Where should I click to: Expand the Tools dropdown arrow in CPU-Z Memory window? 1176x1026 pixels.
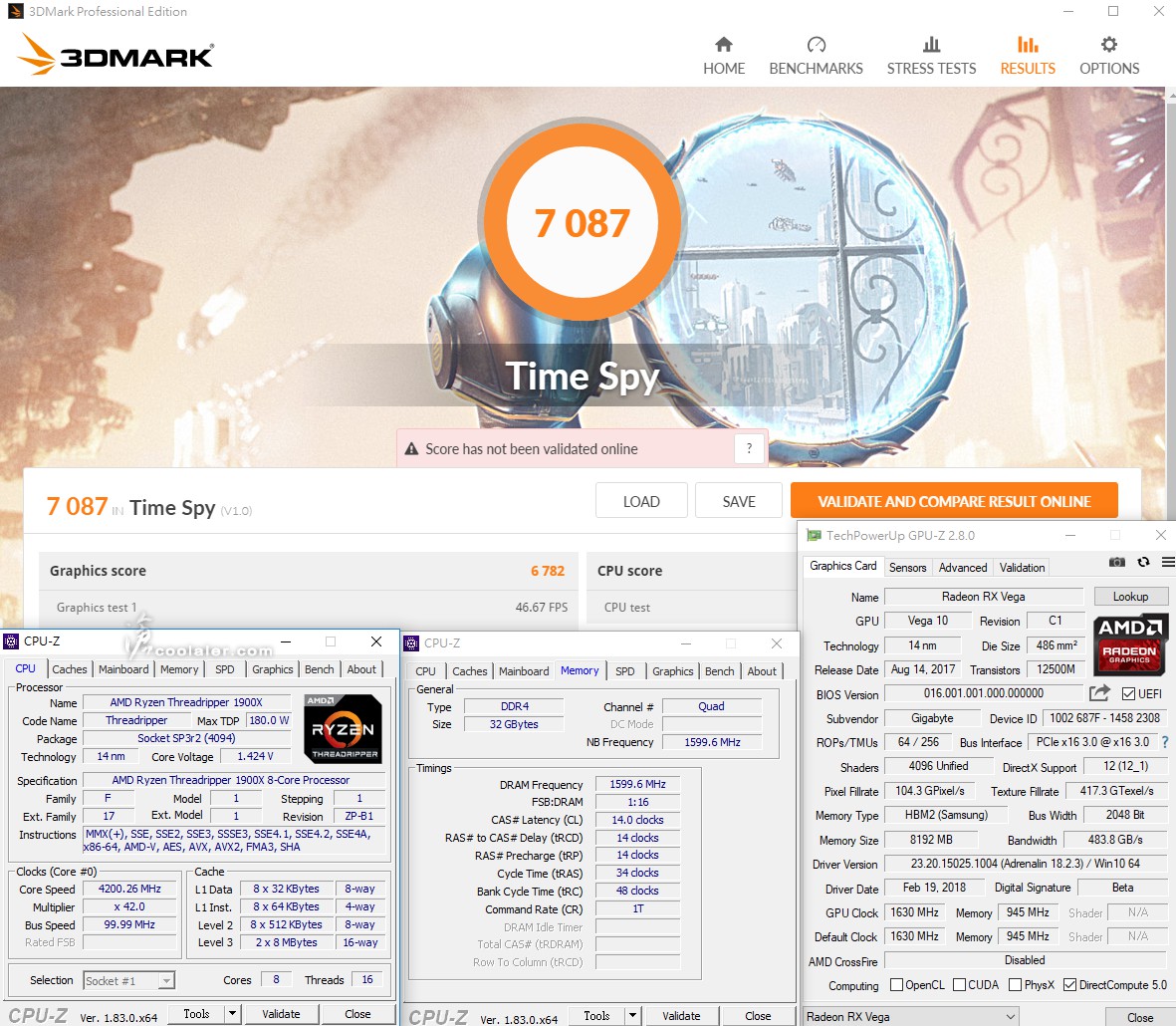[633, 1016]
